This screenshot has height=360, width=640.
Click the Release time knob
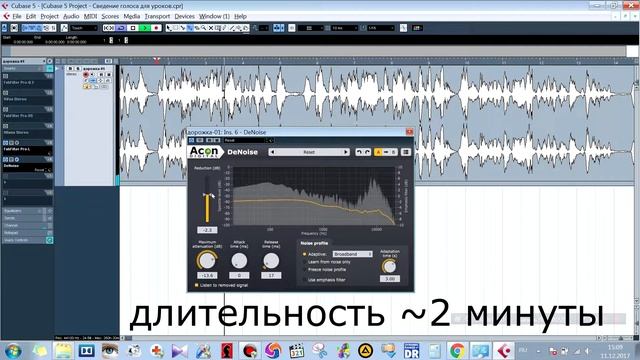(271, 260)
